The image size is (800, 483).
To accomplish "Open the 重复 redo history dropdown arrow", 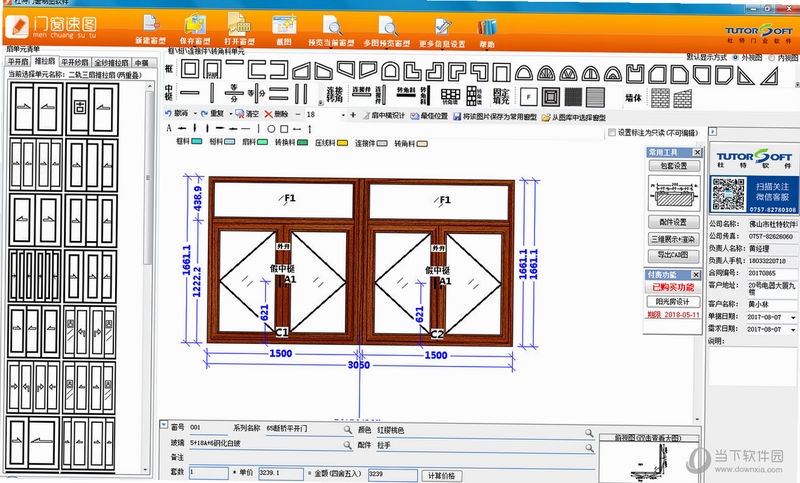I will 231,114.
